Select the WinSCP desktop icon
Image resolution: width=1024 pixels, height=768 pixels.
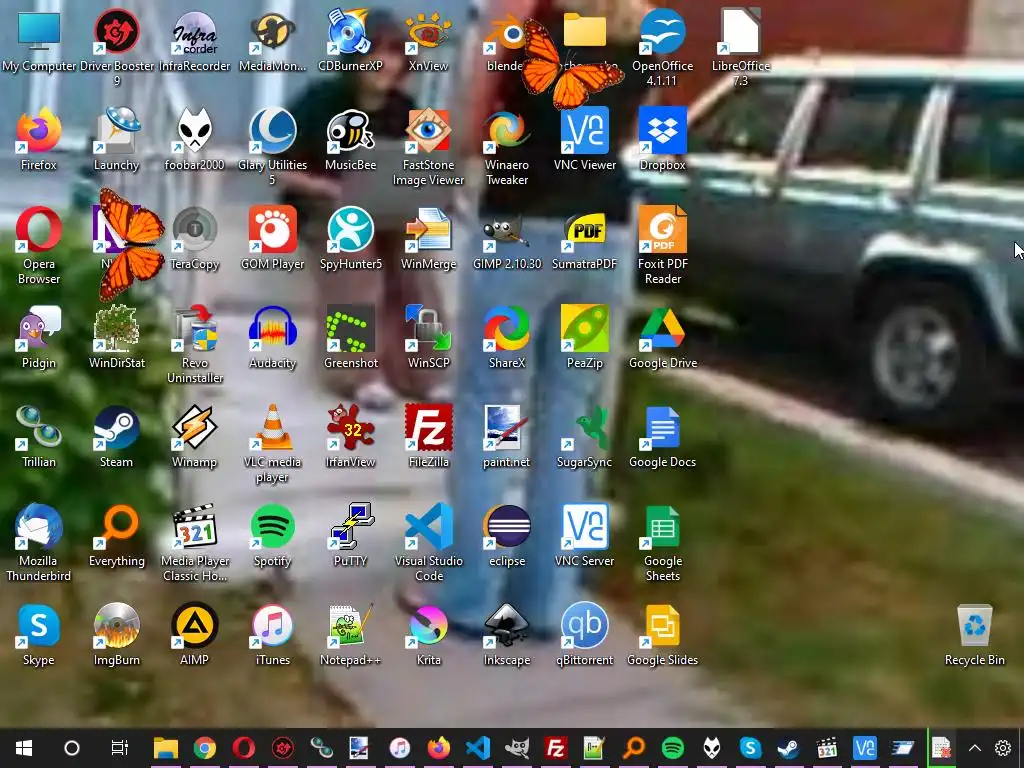[428, 338]
